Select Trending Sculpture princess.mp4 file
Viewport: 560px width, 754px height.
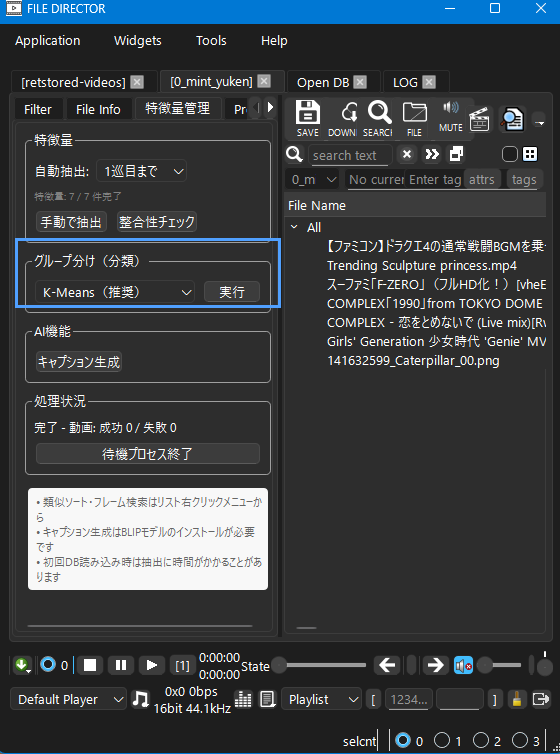point(422,265)
